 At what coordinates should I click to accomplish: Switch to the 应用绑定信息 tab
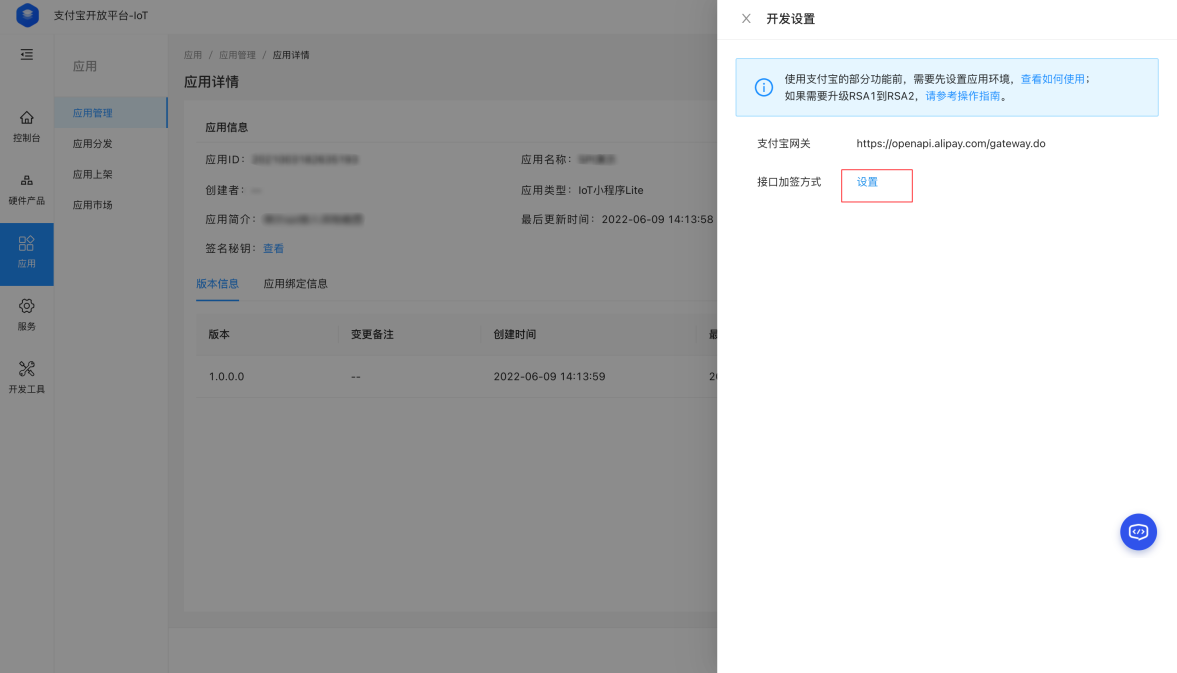295,284
